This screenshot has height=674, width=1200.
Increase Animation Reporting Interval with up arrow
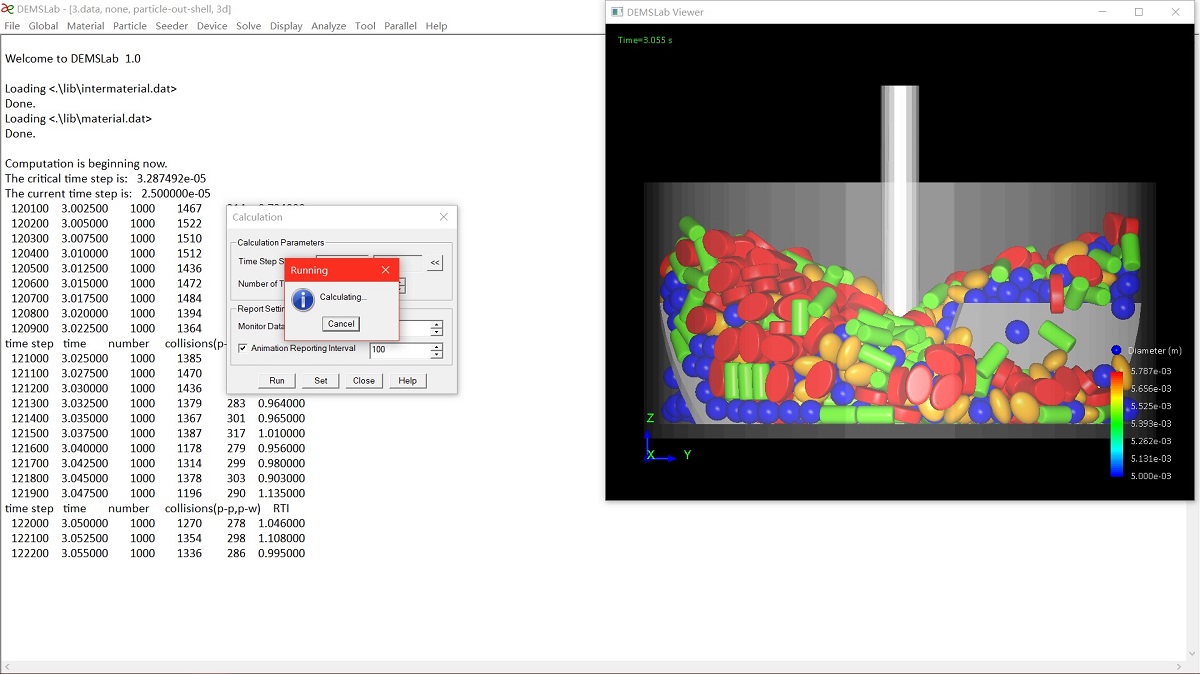436,346
